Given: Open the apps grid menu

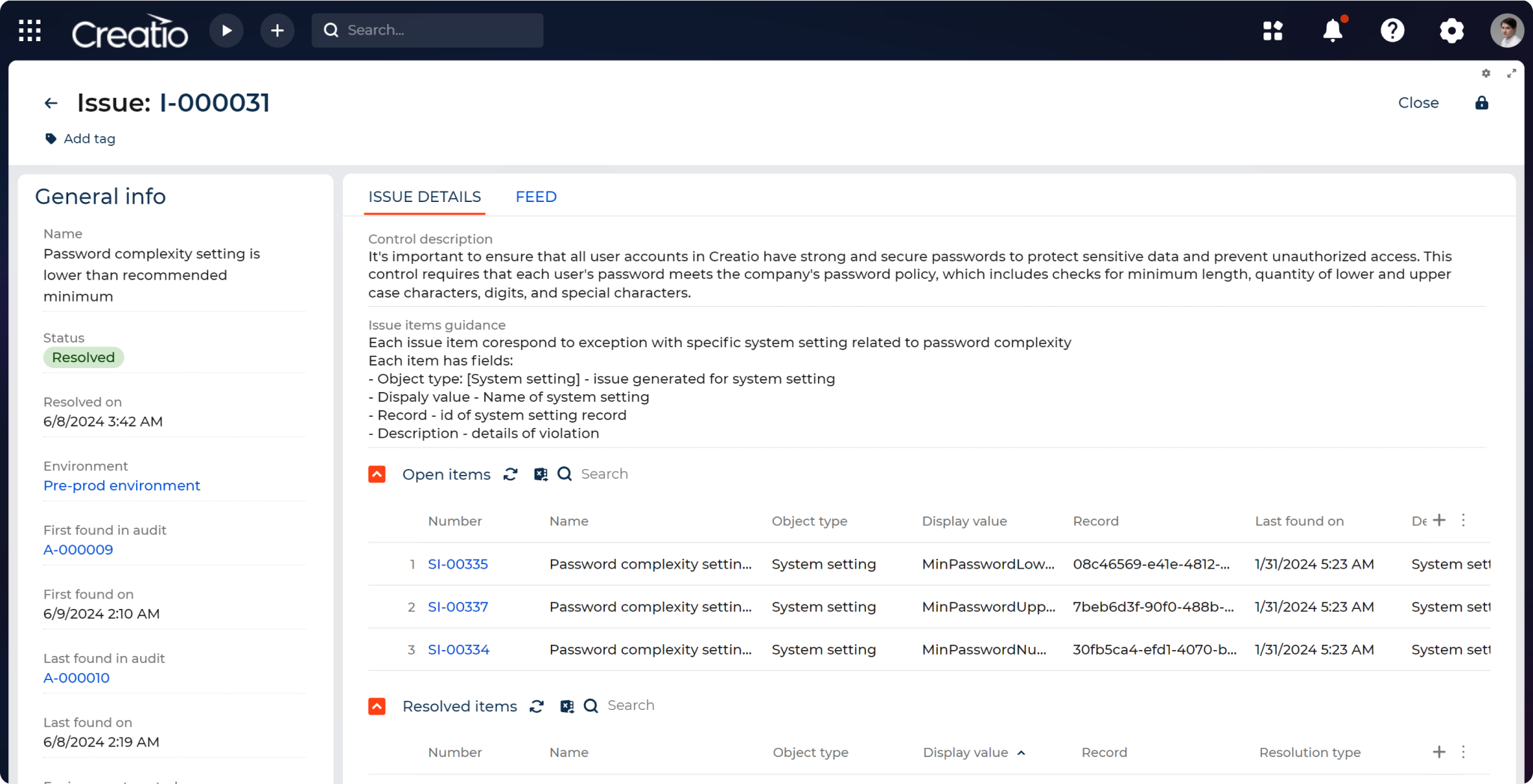Looking at the screenshot, I should click(29, 30).
